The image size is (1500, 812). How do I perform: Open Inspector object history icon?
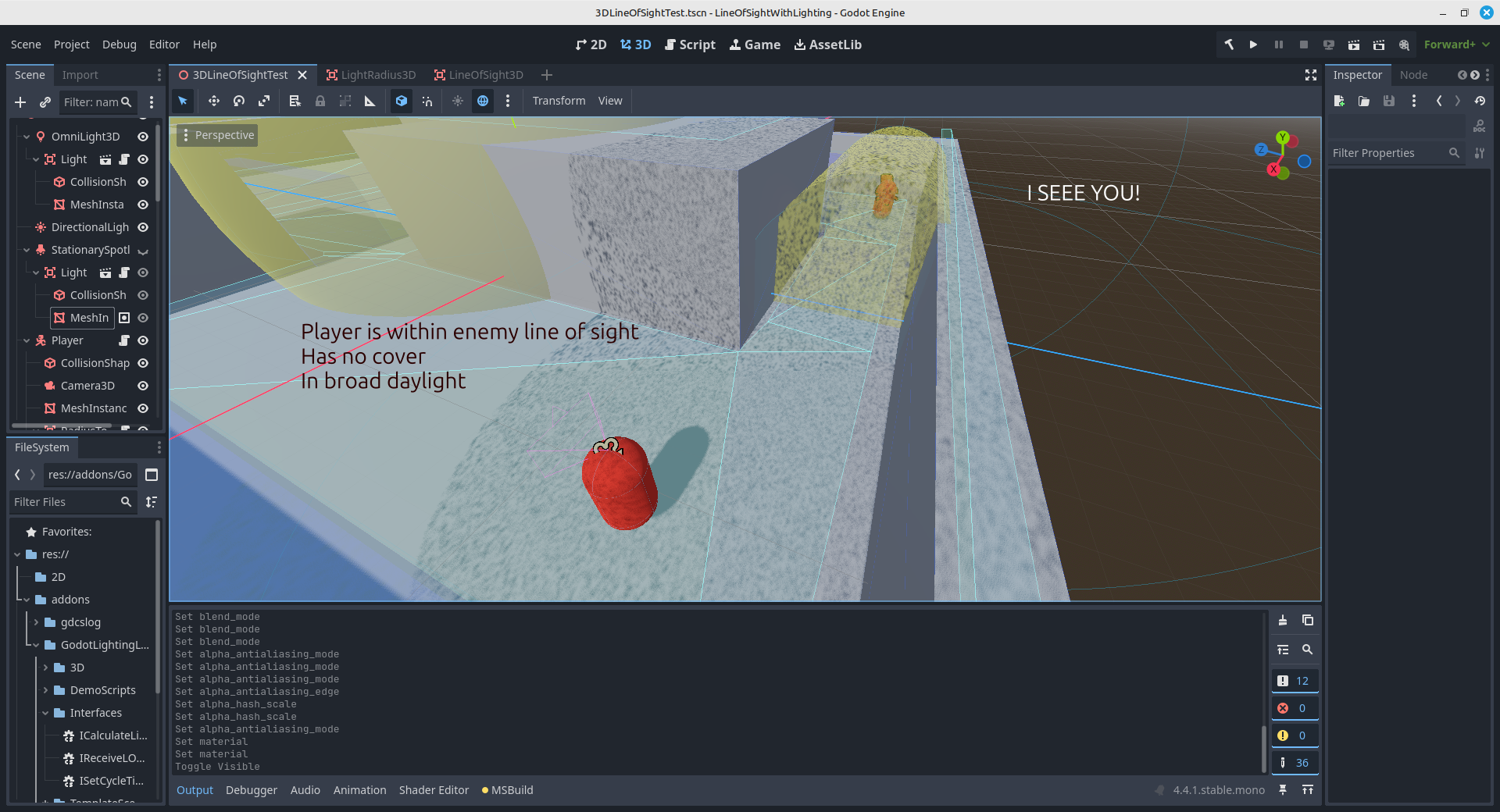[x=1480, y=101]
